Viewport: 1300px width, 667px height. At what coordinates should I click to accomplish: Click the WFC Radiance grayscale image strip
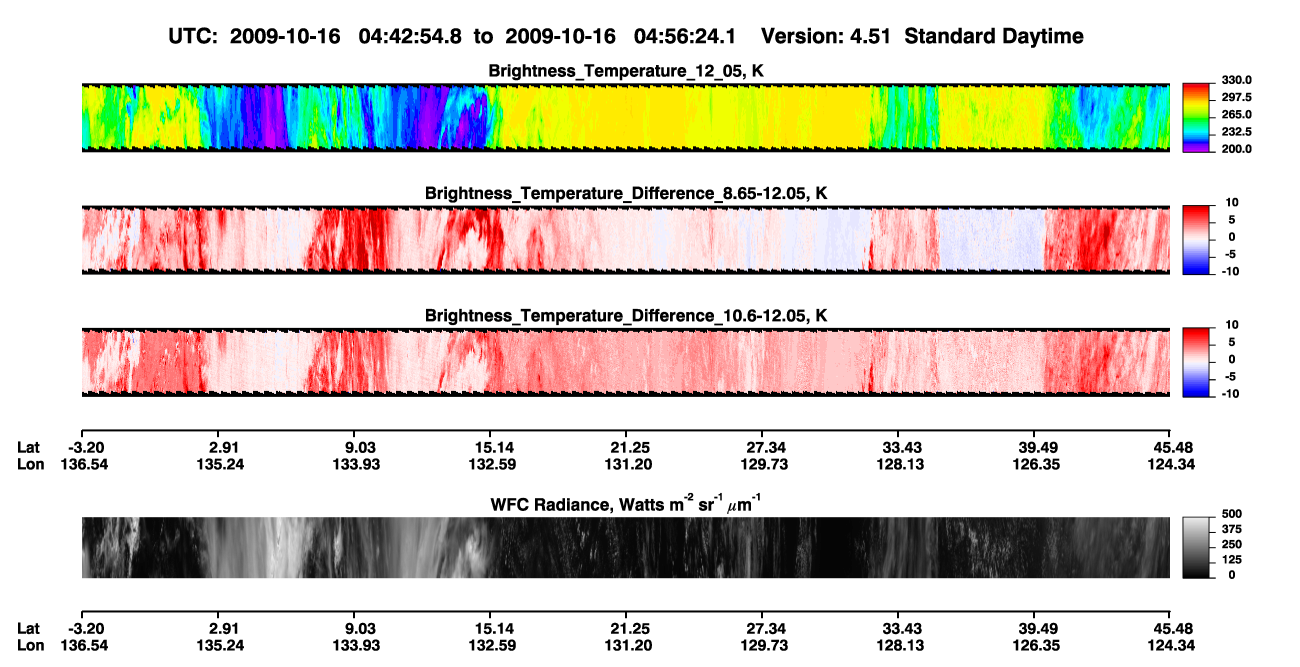pos(625,547)
